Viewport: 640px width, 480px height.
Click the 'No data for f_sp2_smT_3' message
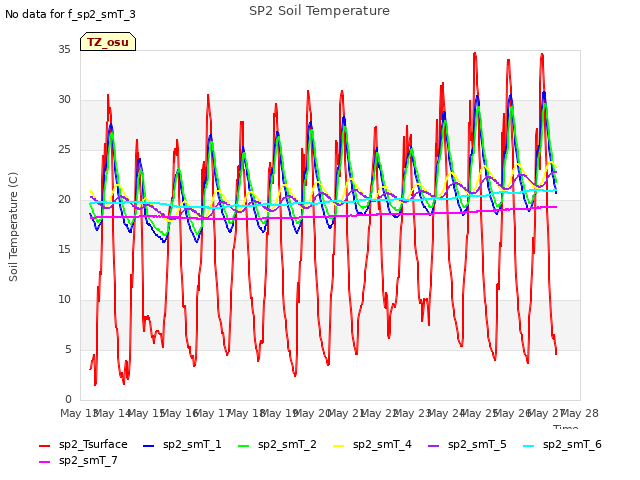(70, 14)
